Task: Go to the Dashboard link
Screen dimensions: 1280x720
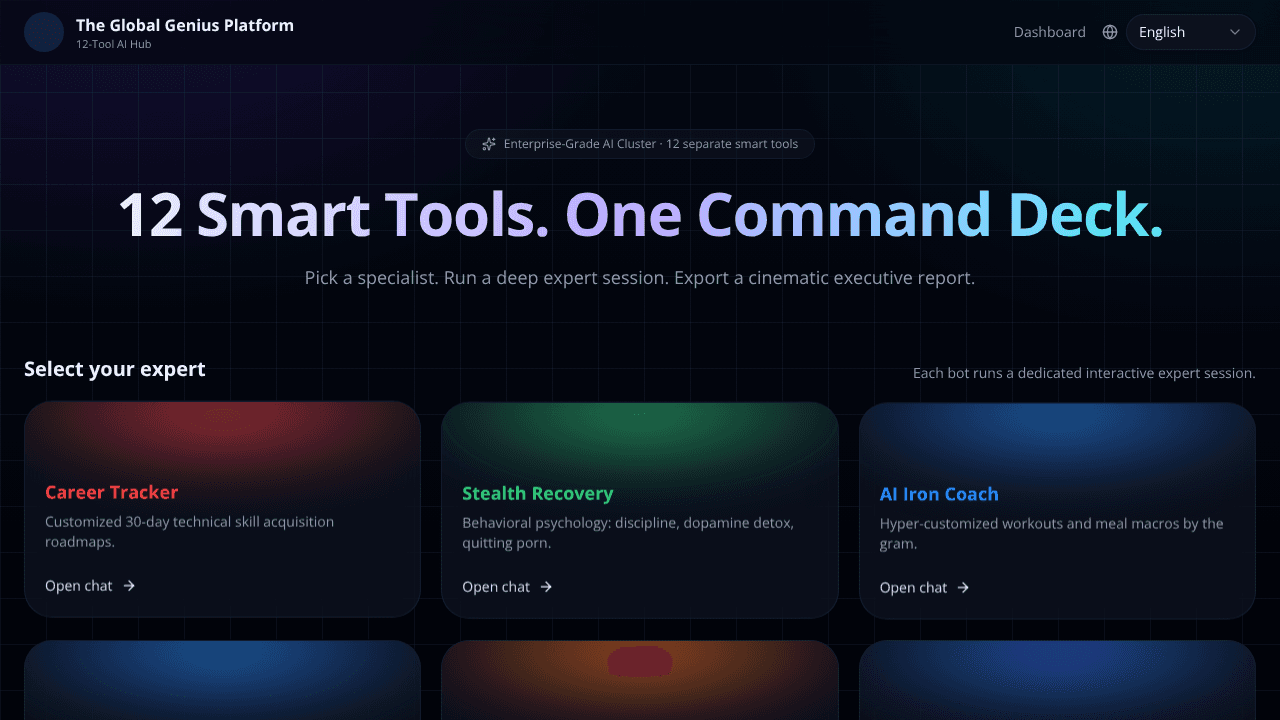Action: pyautogui.click(x=1050, y=32)
